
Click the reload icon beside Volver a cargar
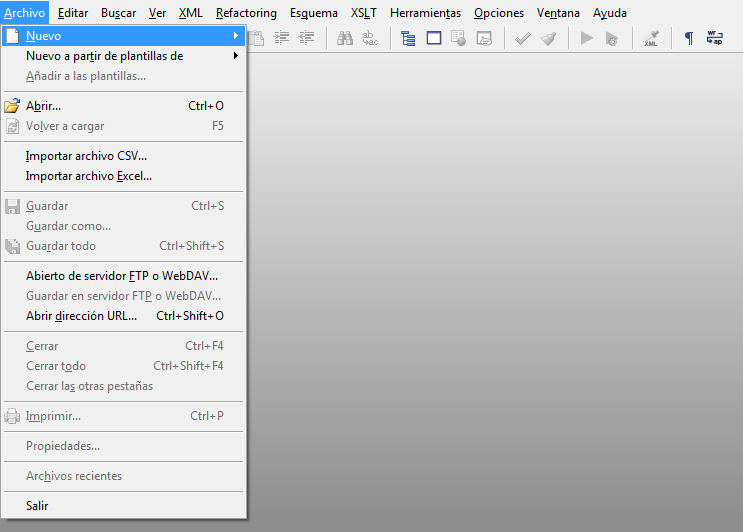tap(12, 126)
